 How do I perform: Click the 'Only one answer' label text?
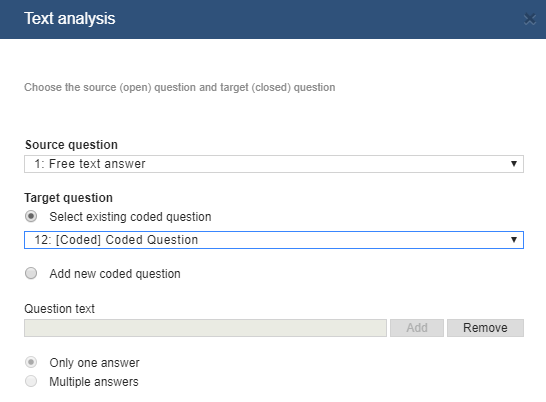[x=94, y=363]
